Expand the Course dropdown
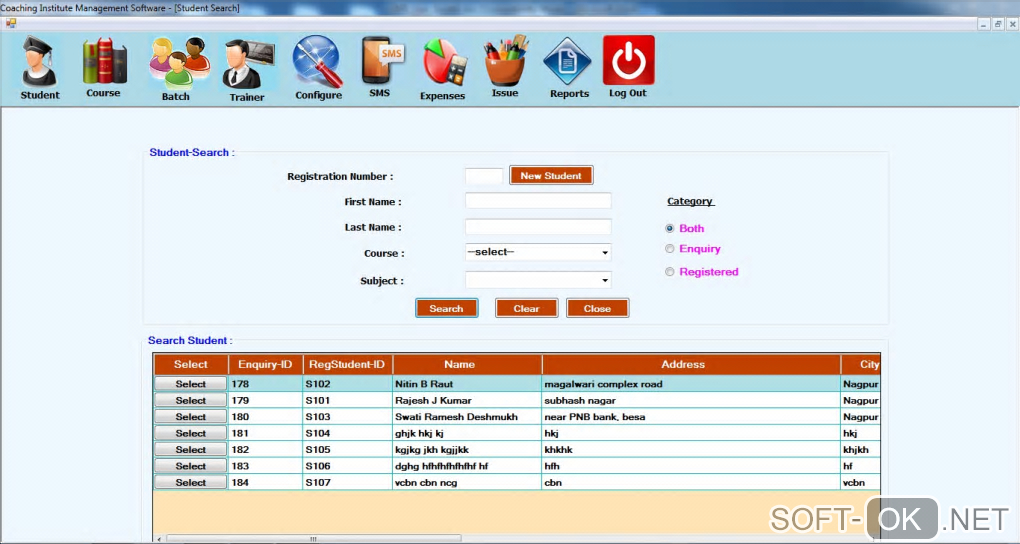This screenshot has height=544, width=1020. pos(604,252)
